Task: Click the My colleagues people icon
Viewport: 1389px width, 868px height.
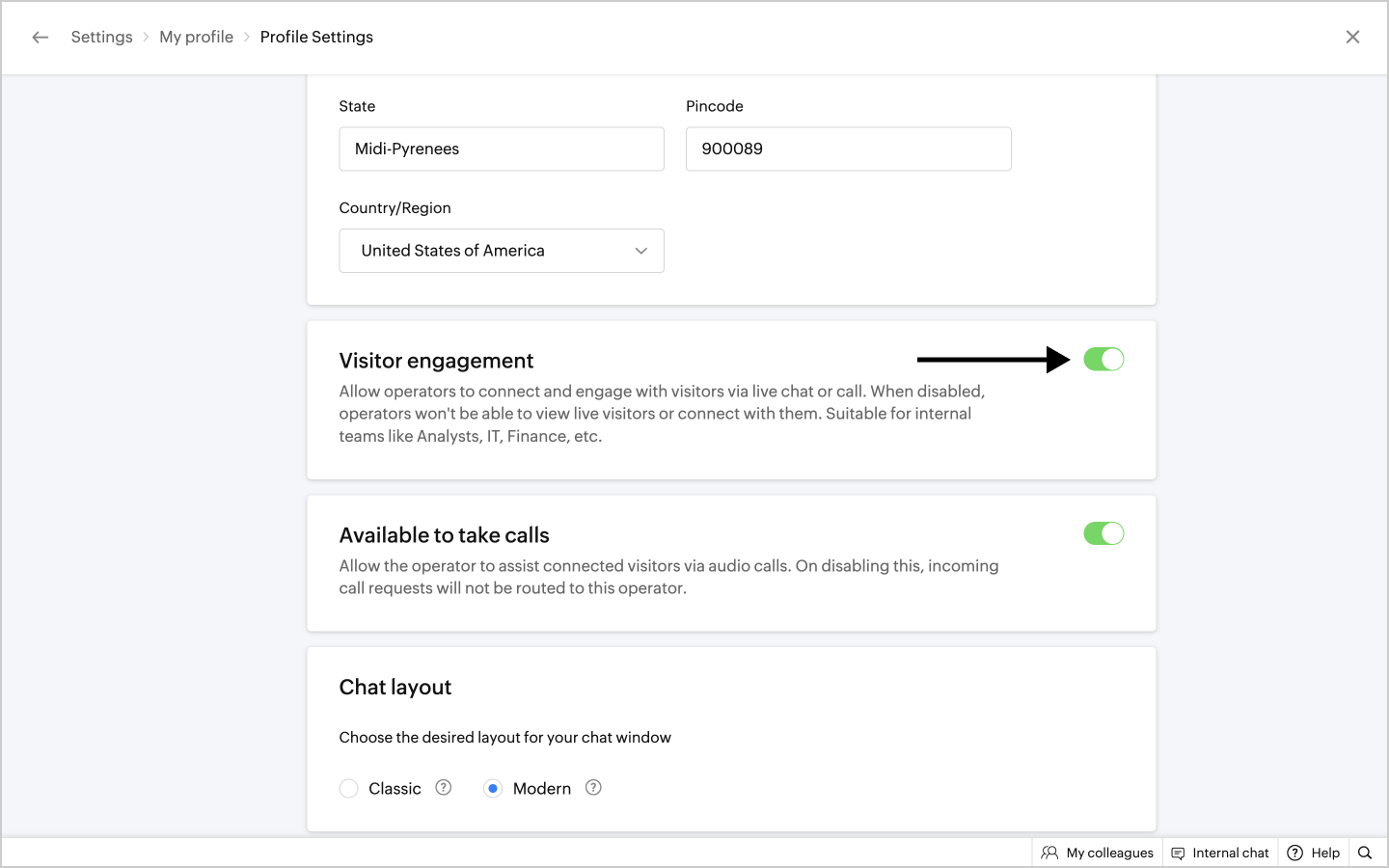Action: (1049, 853)
